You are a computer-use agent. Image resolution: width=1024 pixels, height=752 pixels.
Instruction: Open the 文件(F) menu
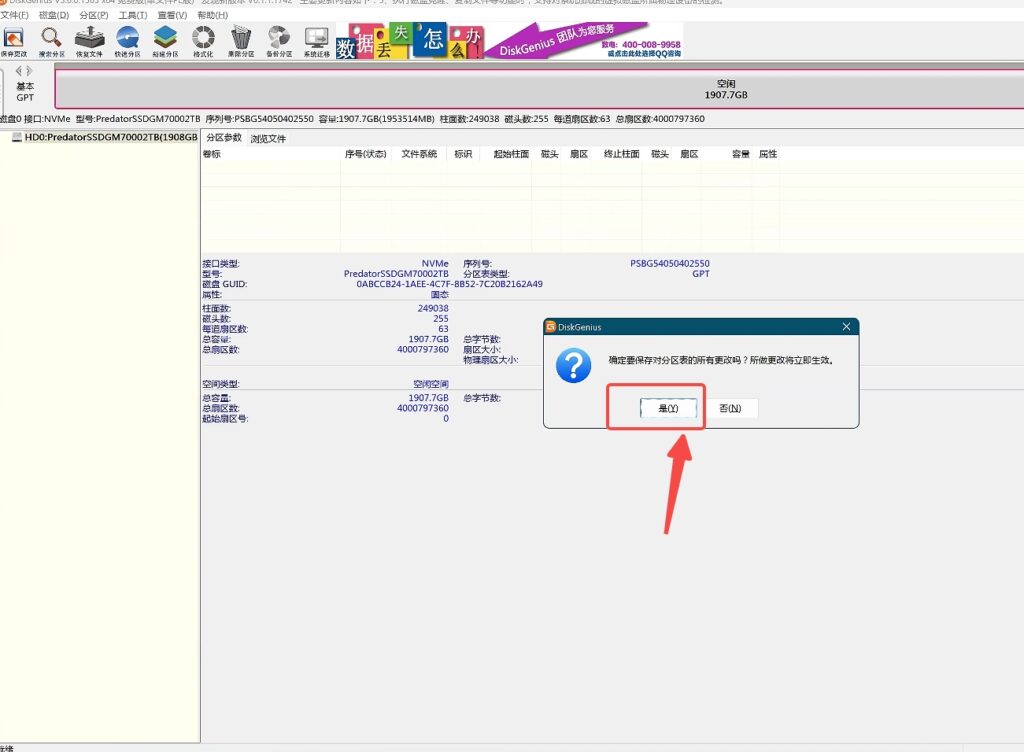(x=14, y=16)
